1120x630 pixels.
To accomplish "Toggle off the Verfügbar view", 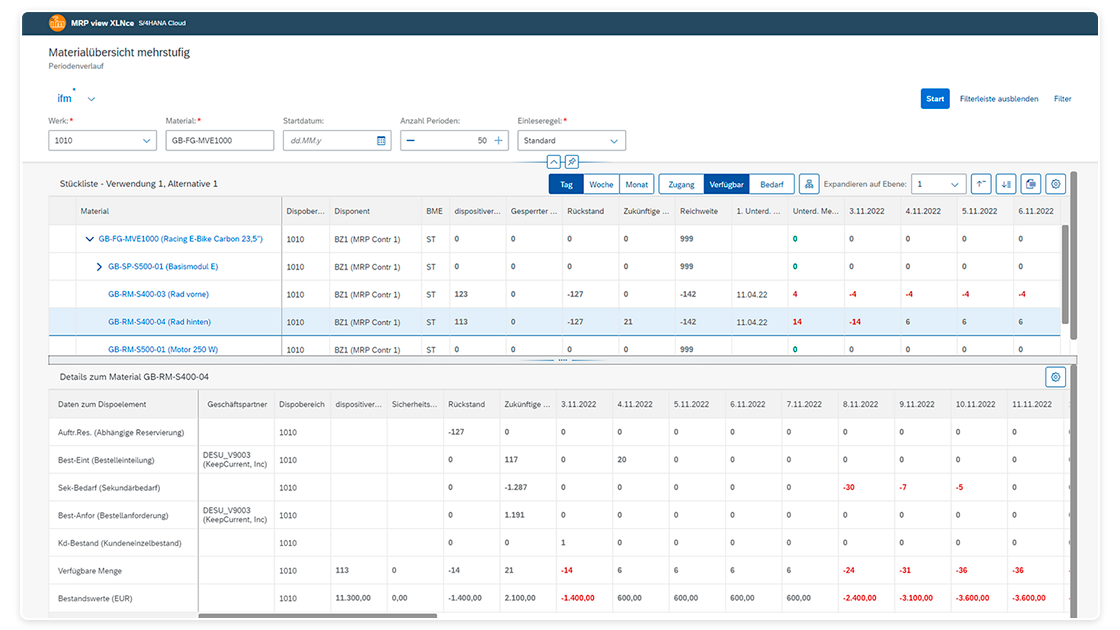I will 727,184.
